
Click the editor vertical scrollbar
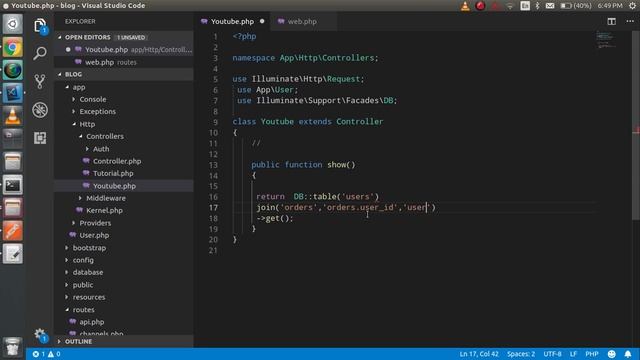click(636, 124)
